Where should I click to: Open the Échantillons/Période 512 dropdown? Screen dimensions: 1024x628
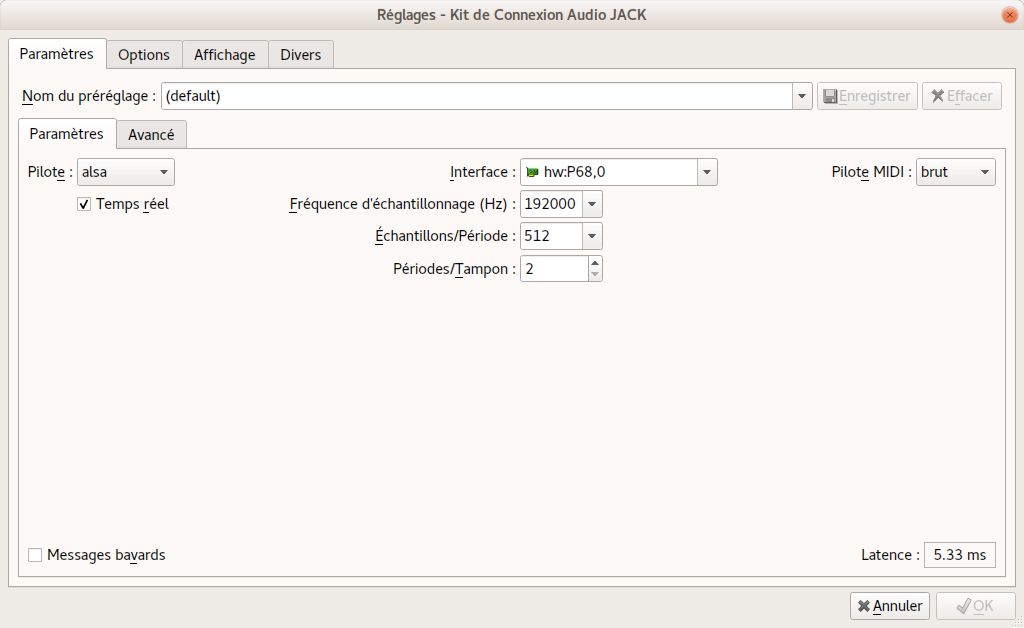pyautogui.click(x=592, y=236)
